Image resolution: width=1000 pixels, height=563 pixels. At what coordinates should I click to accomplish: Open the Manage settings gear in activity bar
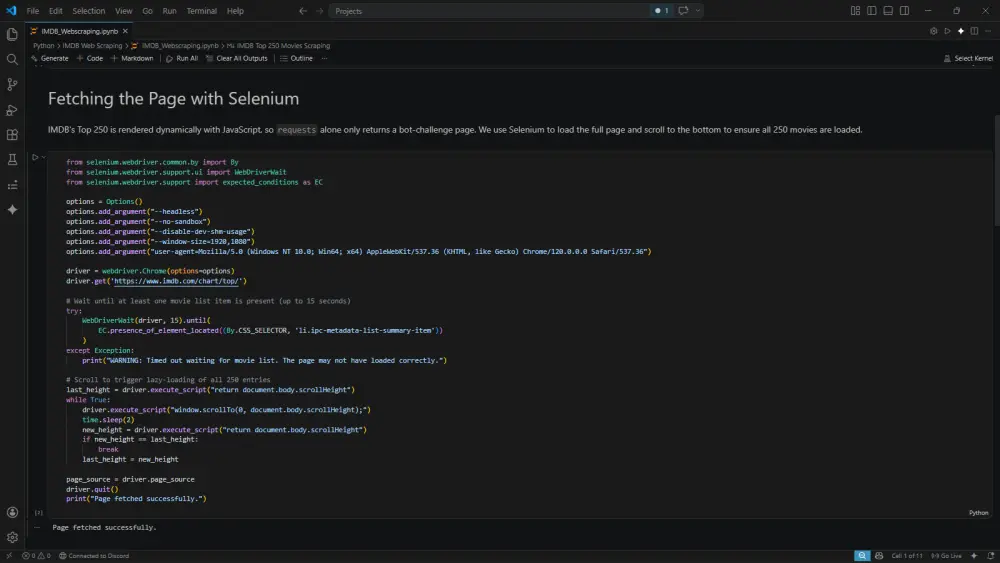[x=12, y=537]
